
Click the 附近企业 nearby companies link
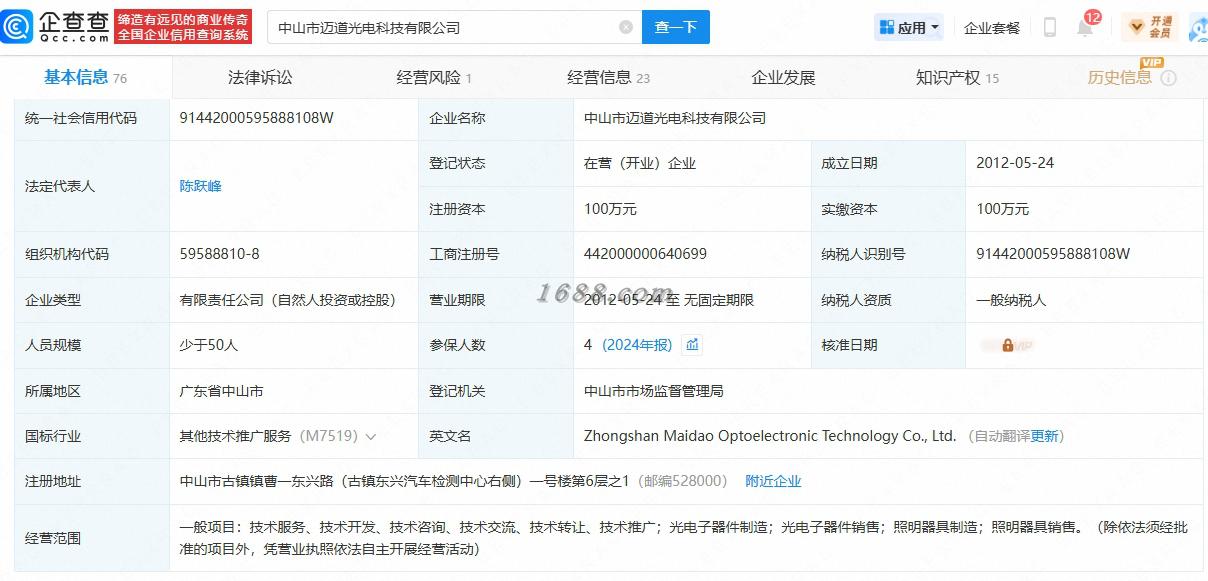[773, 481]
